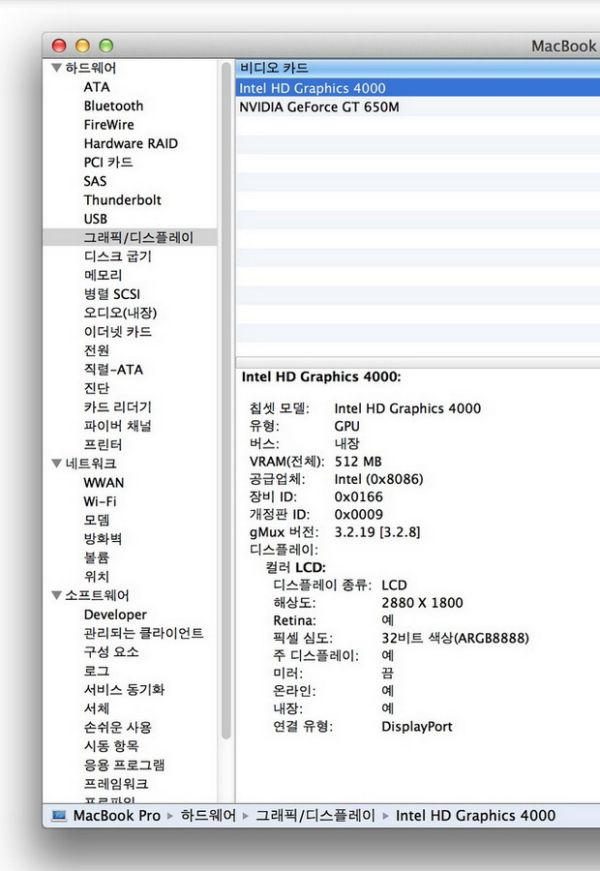This screenshot has height=871, width=600.
Task: Open 관리되는 클라이언트 entry
Action: click(x=143, y=633)
